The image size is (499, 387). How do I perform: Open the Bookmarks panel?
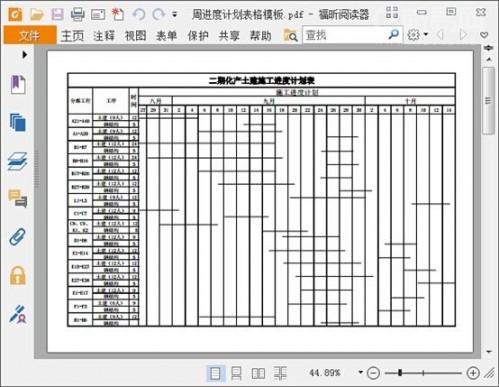point(18,84)
